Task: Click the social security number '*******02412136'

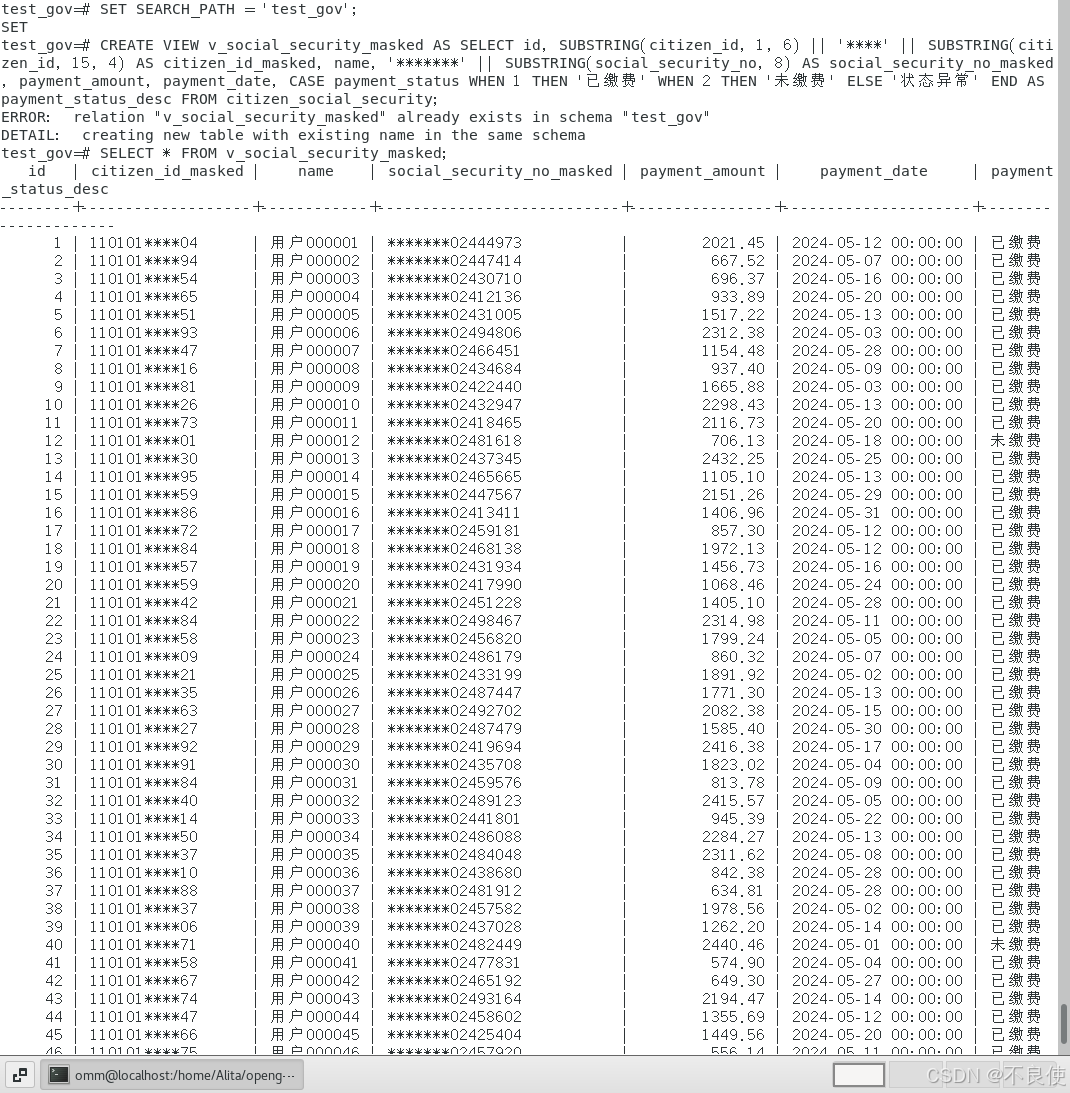Action: [454, 297]
